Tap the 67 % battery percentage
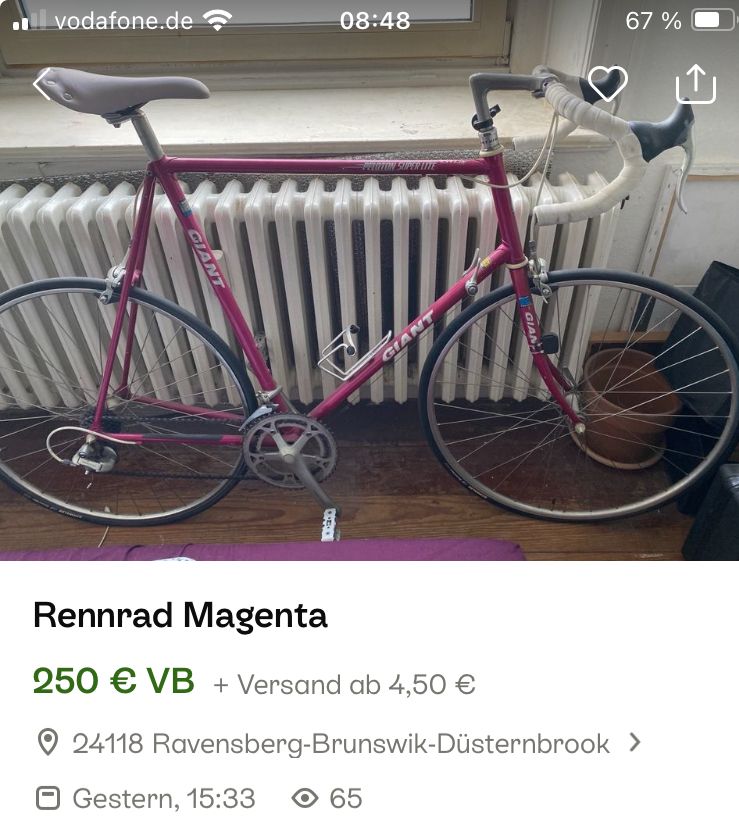 pos(653,21)
